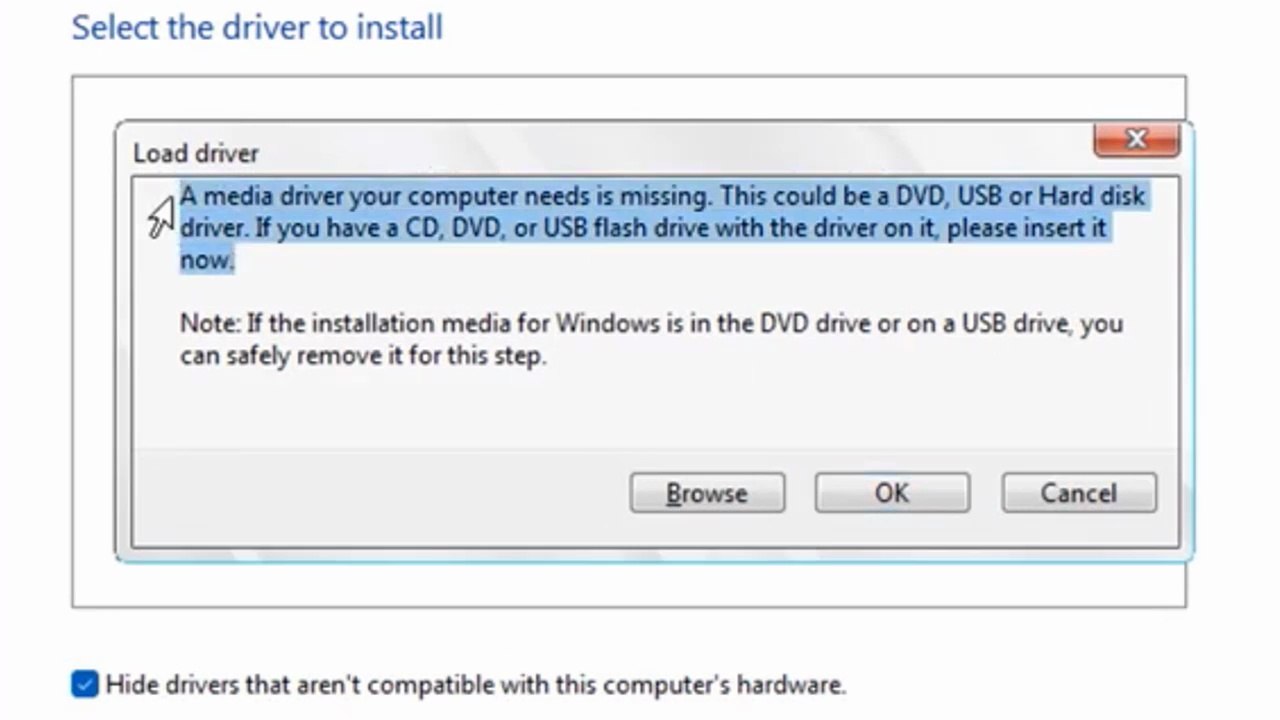The width and height of the screenshot is (1280, 720).
Task: Click the white space below the note text
Action: tap(650, 410)
